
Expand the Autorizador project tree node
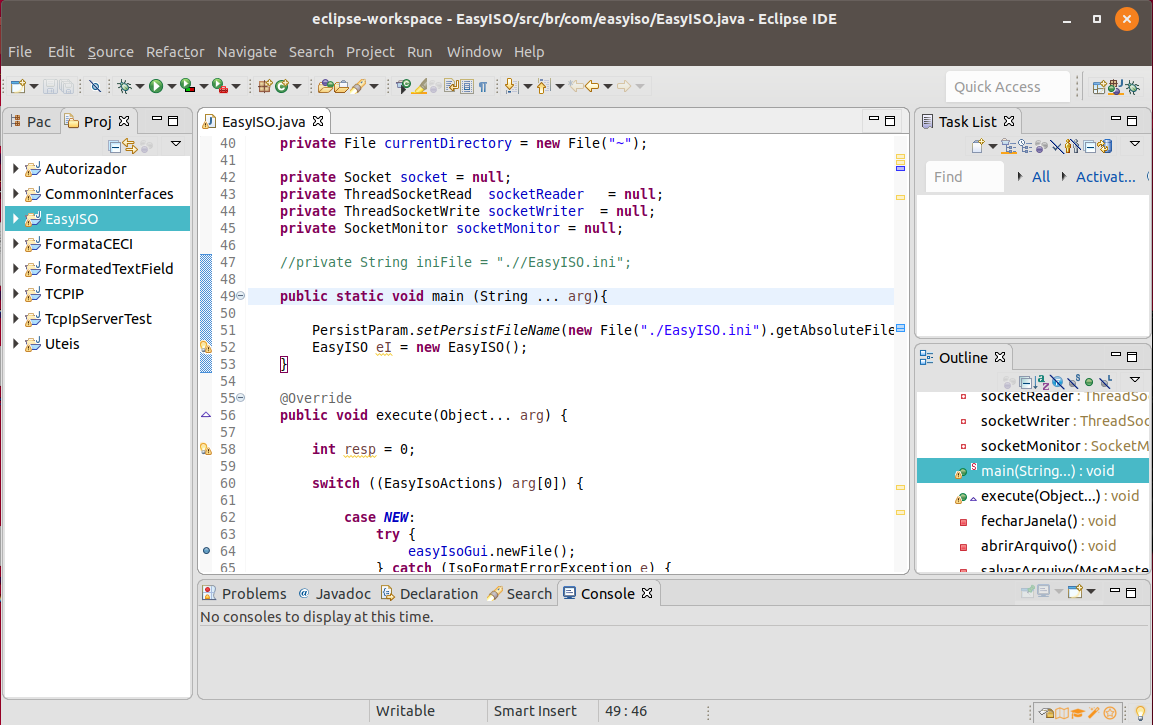pos(16,169)
